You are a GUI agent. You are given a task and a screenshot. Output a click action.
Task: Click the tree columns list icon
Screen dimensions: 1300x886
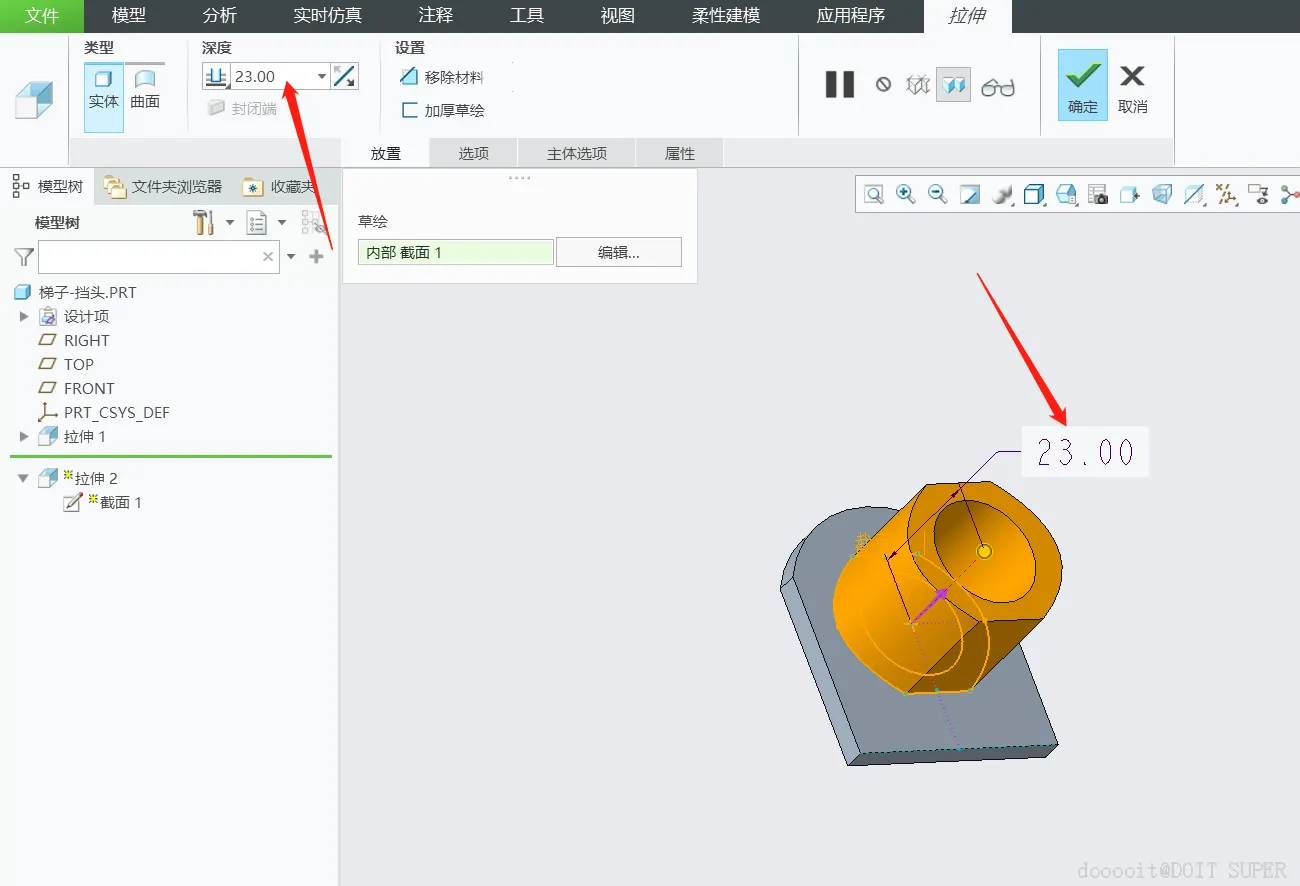(x=257, y=222)
